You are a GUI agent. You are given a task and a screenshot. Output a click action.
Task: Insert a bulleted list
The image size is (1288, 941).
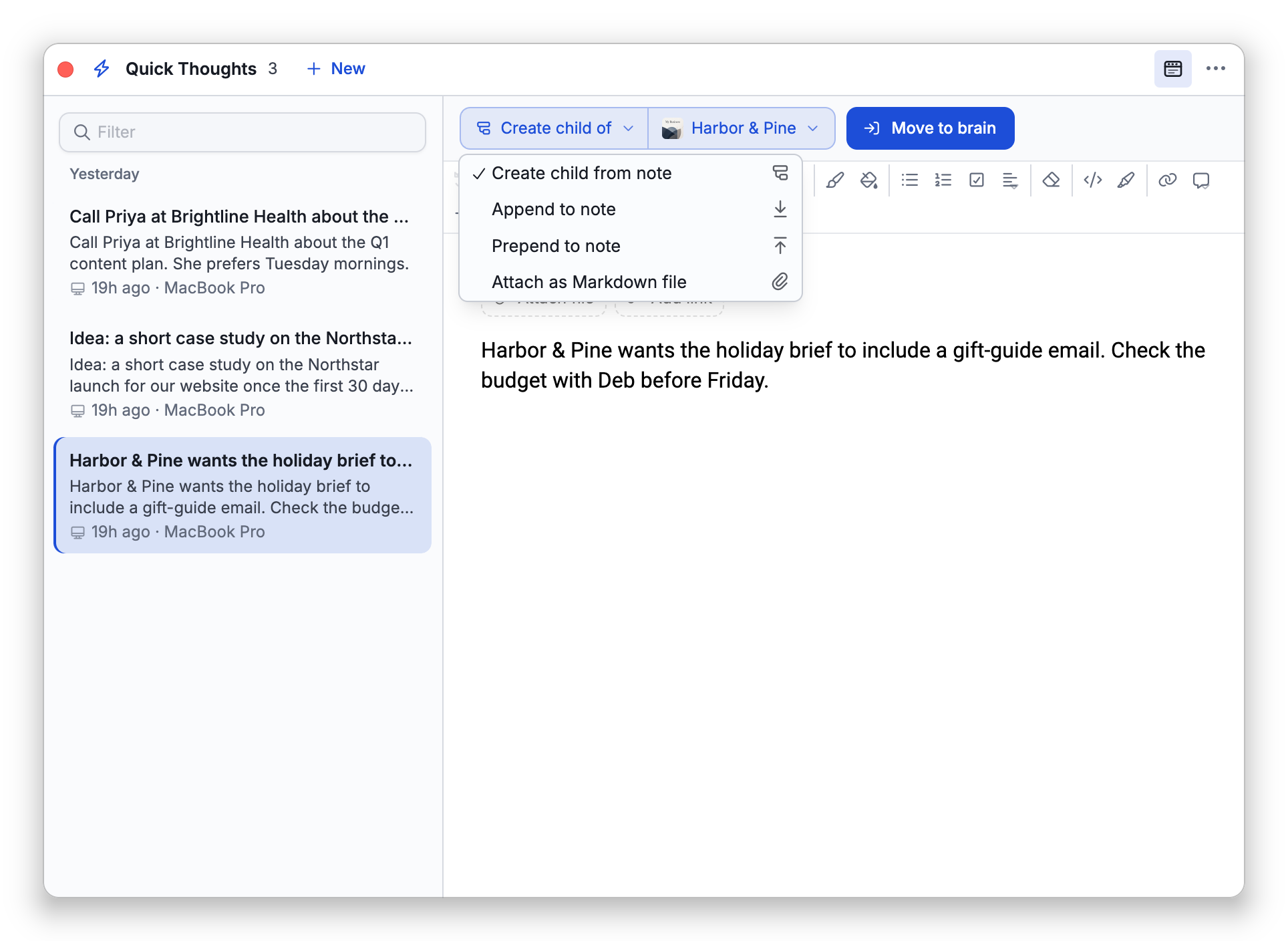pyautogui.click(x=910, y=180)
